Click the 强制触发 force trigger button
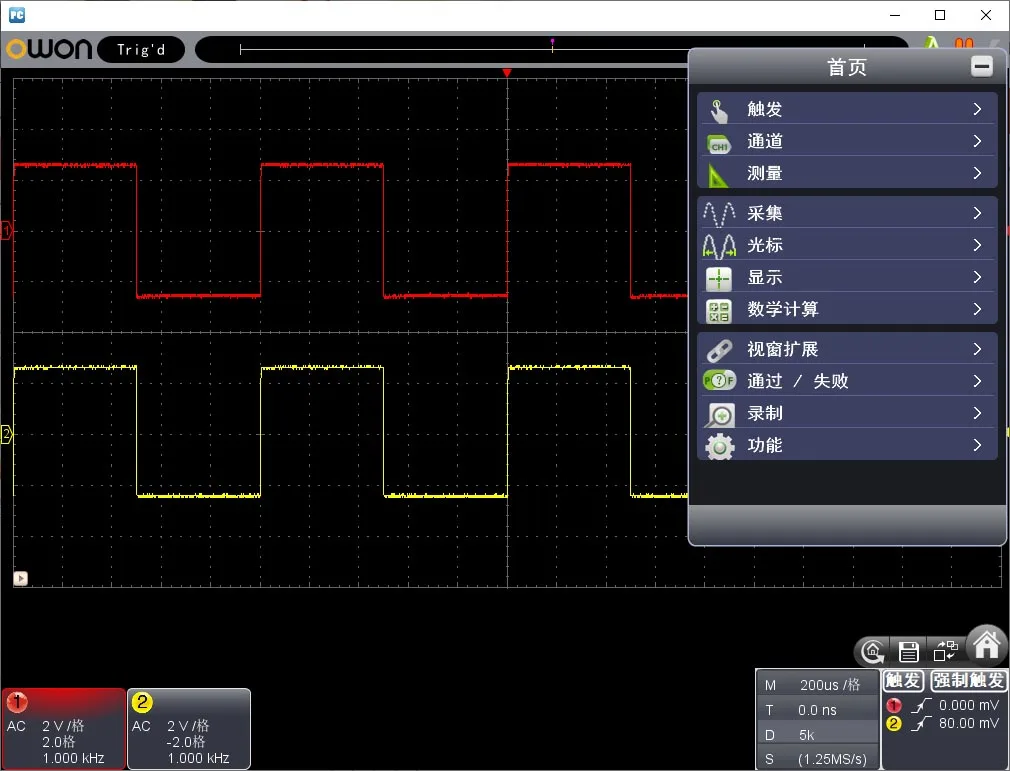 [968, 680]
